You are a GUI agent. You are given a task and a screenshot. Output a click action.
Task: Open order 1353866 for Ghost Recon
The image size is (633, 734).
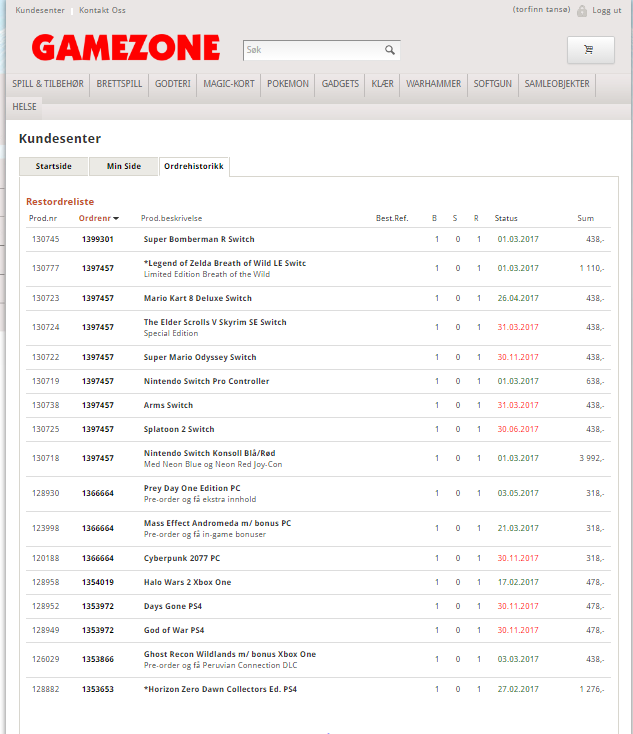point(98,659)
